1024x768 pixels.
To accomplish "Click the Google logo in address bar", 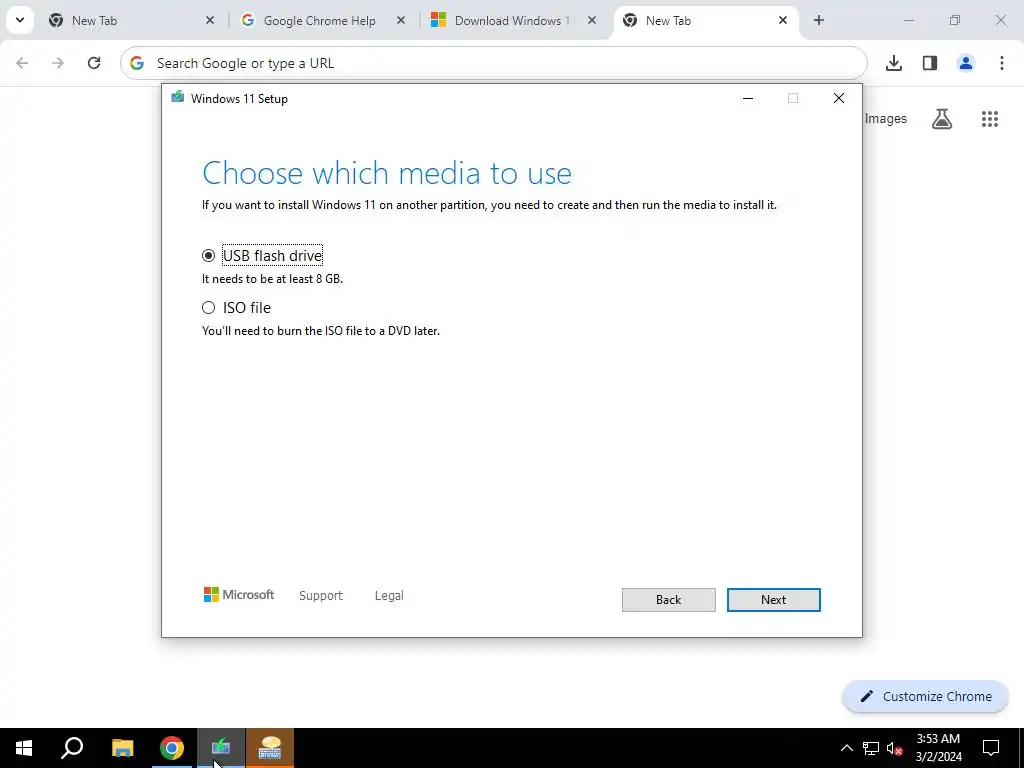I will click(x=136, y=63).
